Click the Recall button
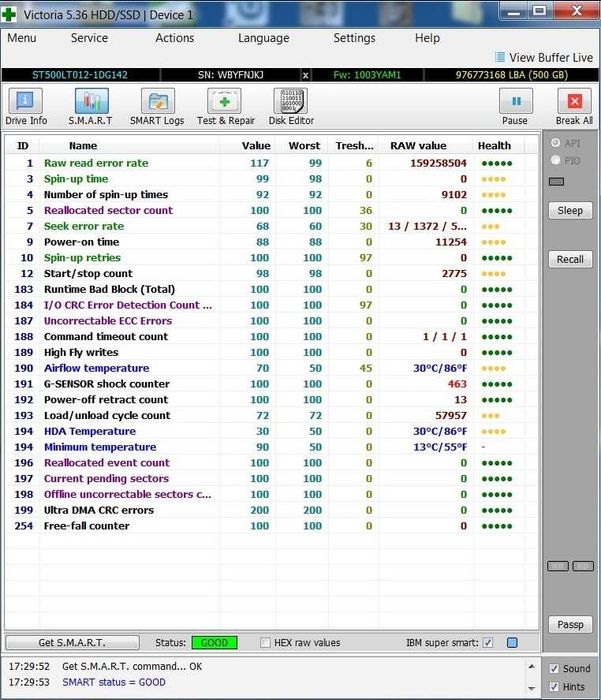This screenshot has height=700, width=601. [570, 259]
